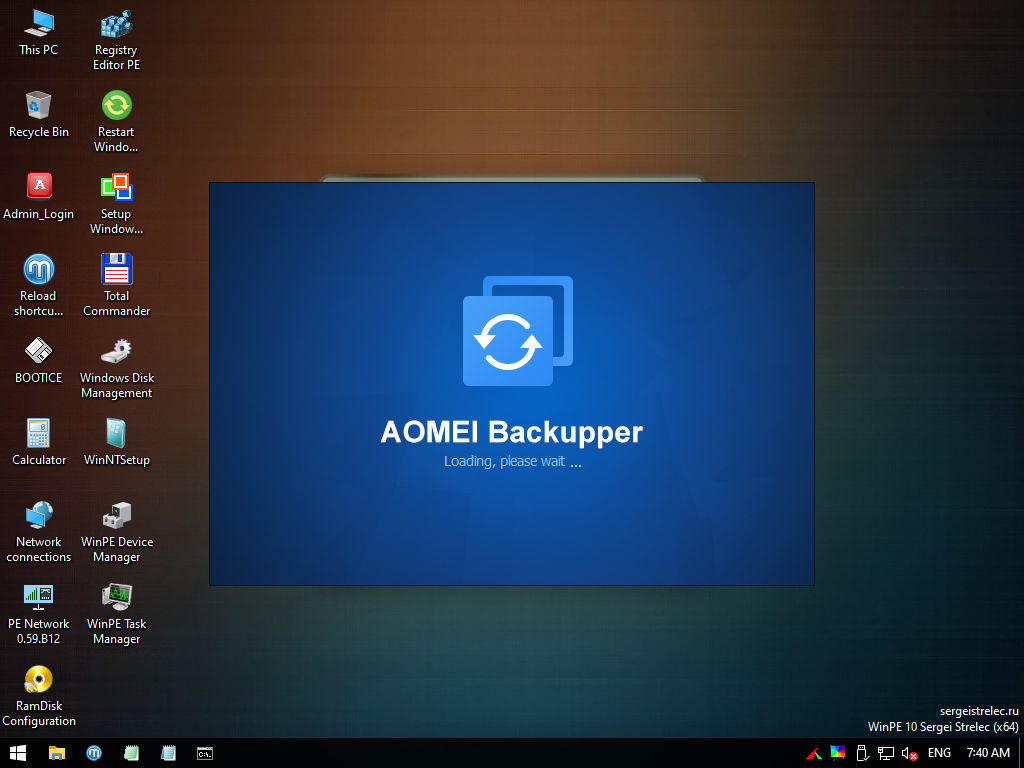Click the blue round M taskbar icon

coord(94,753)
